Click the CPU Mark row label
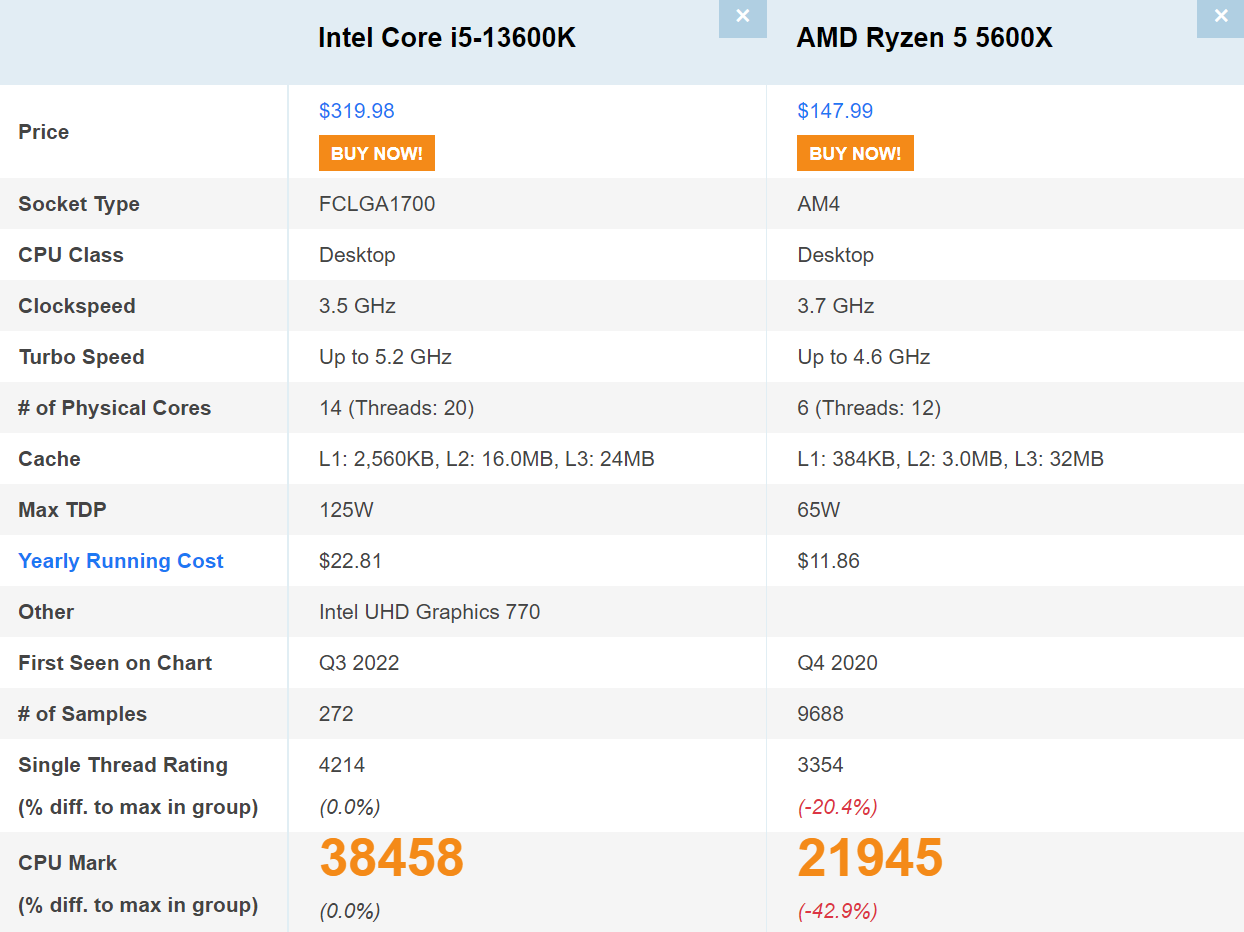Screen dimensions: 1244x932 (68, 863)
